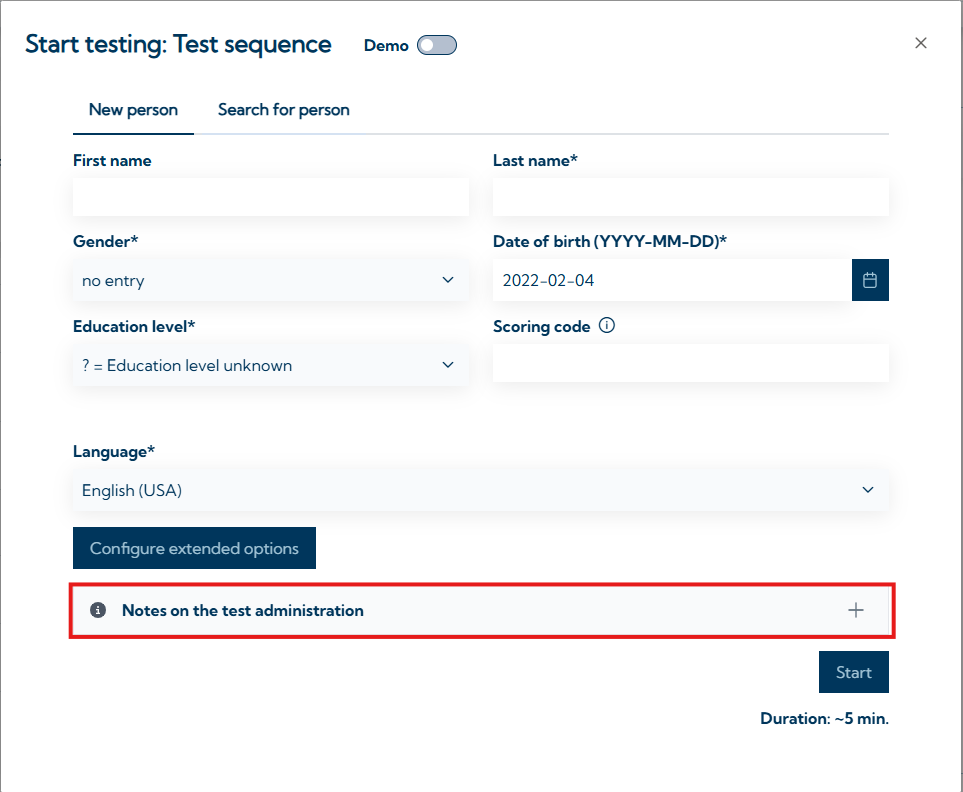Screen dimensions: 963x792
Task: Click the chevron arrow in Education level field
Action: point(448,365)
